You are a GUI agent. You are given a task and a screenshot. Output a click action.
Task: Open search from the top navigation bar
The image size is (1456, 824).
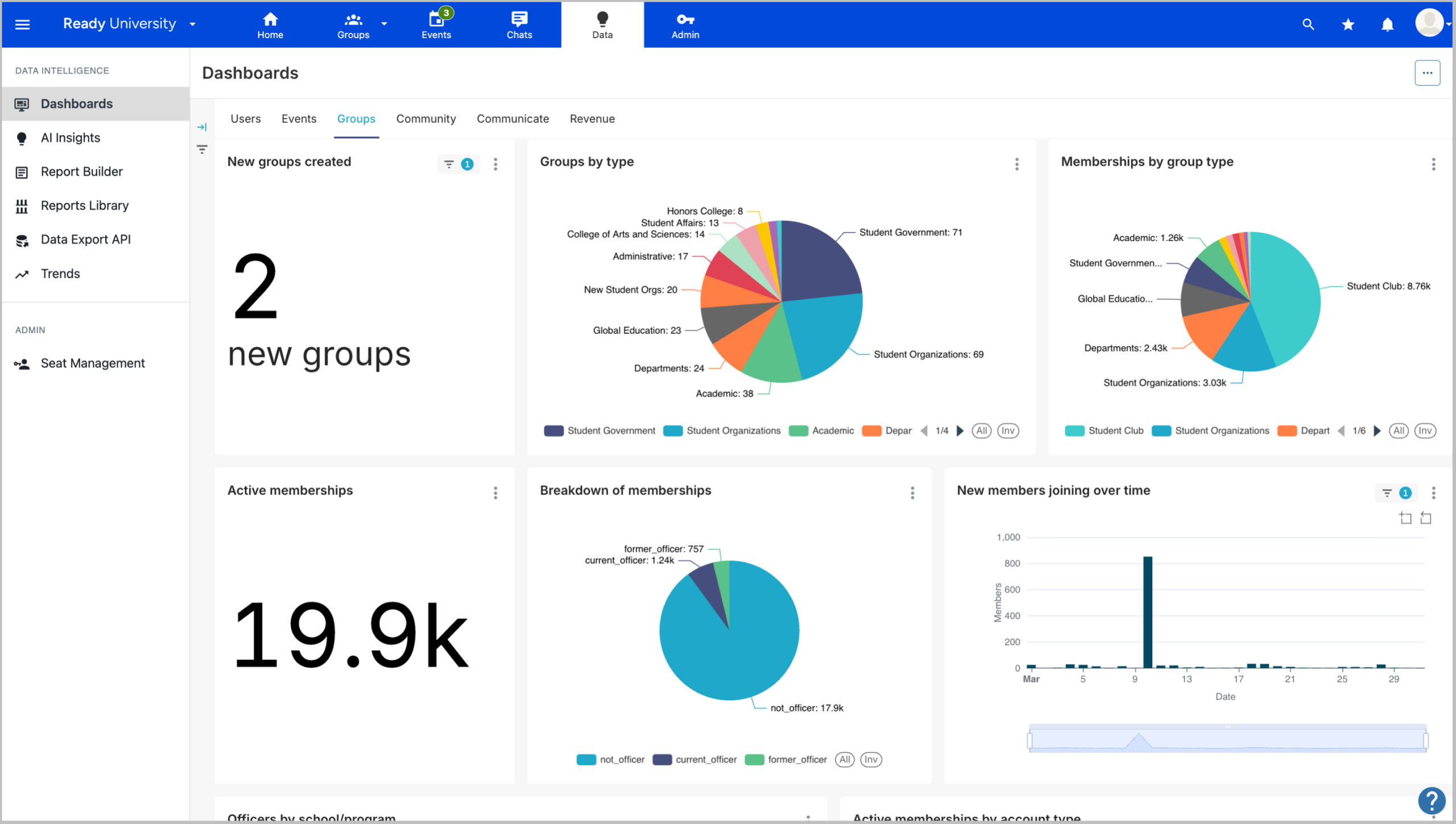click(1308, 24)
